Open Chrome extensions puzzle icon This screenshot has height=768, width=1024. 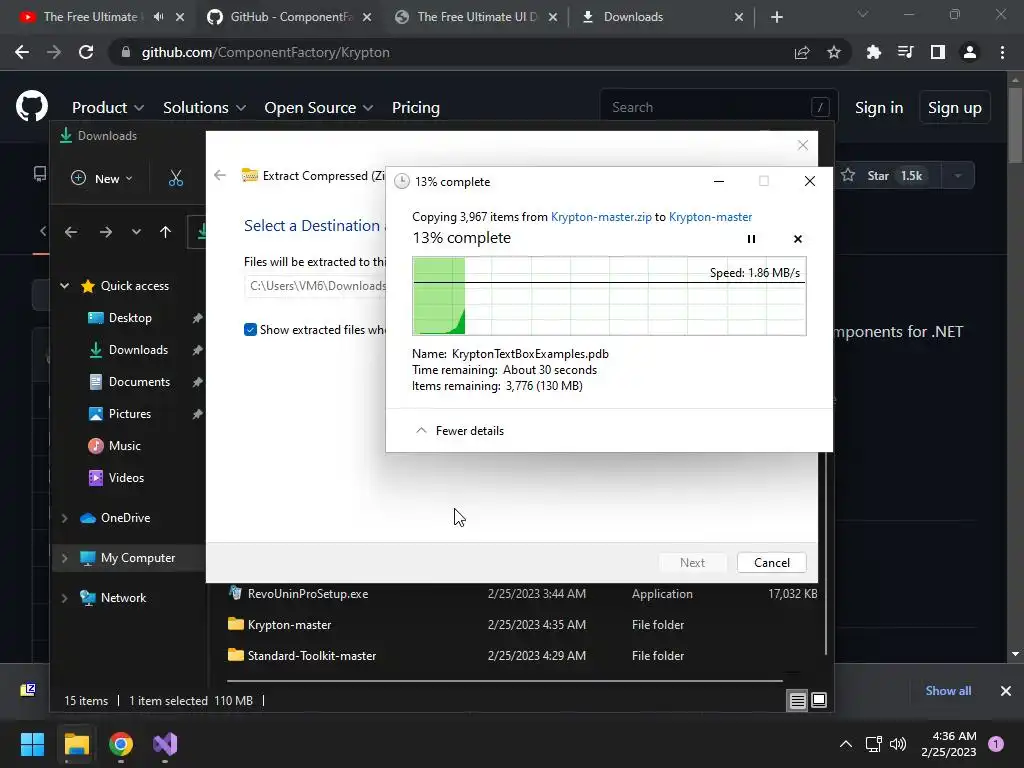tap(873, 52)
